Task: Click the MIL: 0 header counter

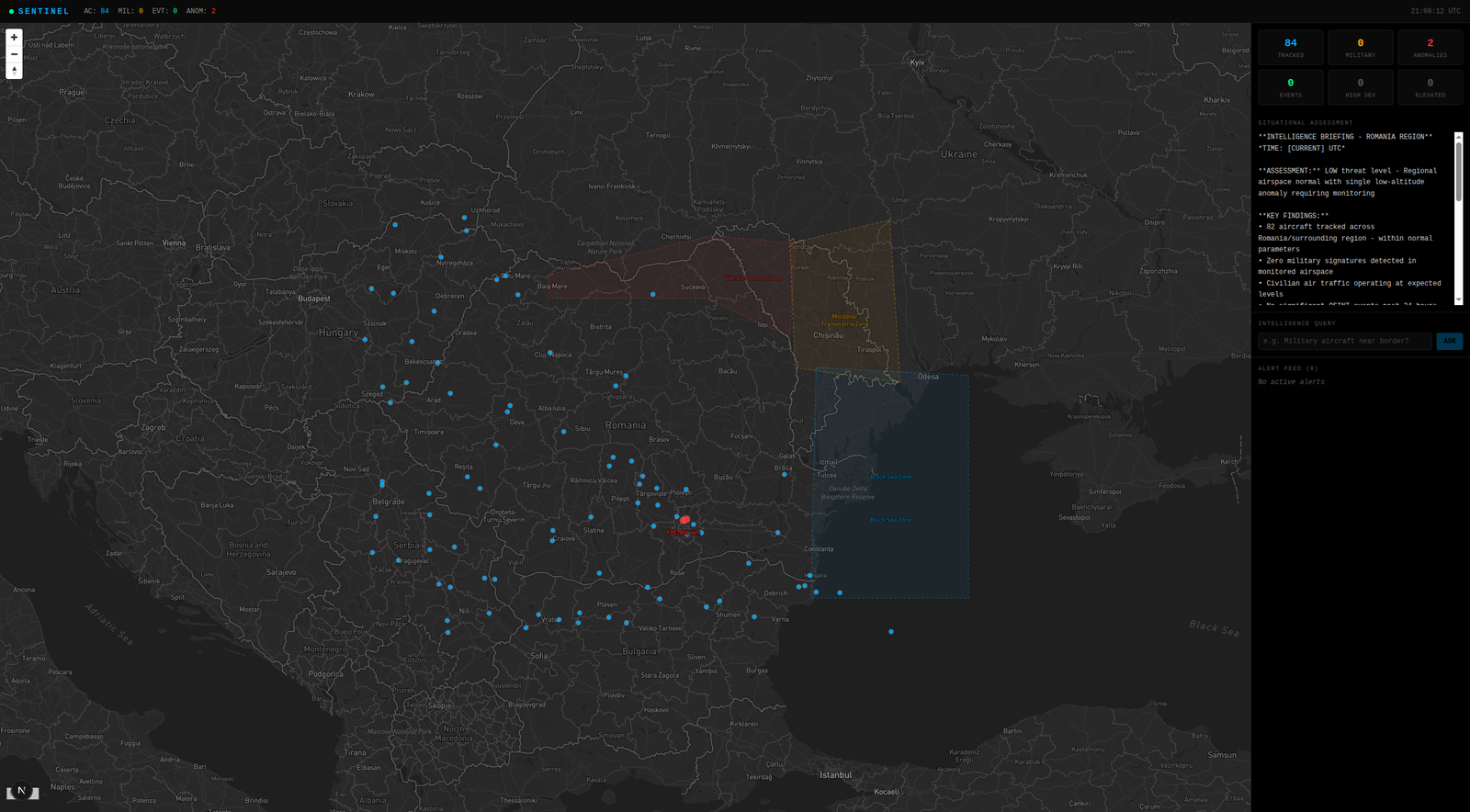Action: (130, 11)
